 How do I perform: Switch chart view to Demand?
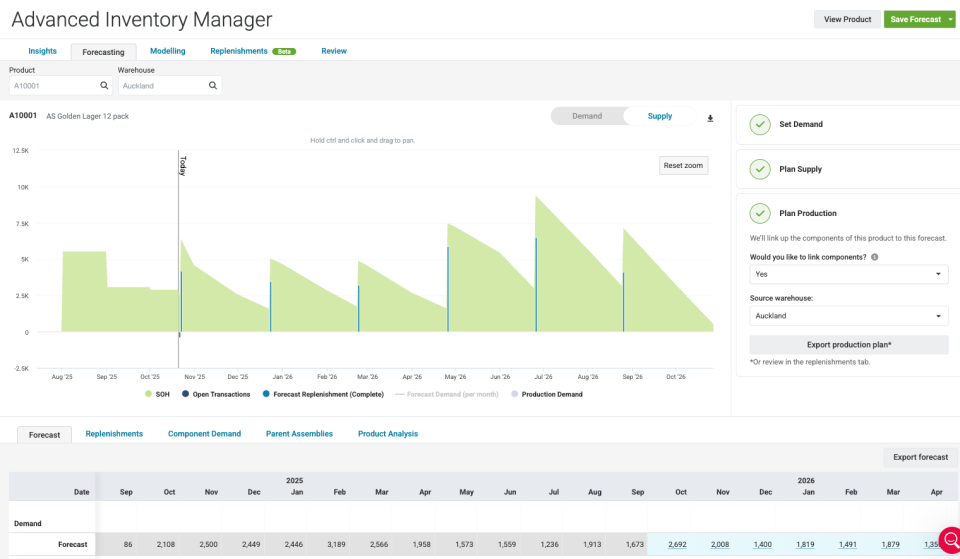587,116
